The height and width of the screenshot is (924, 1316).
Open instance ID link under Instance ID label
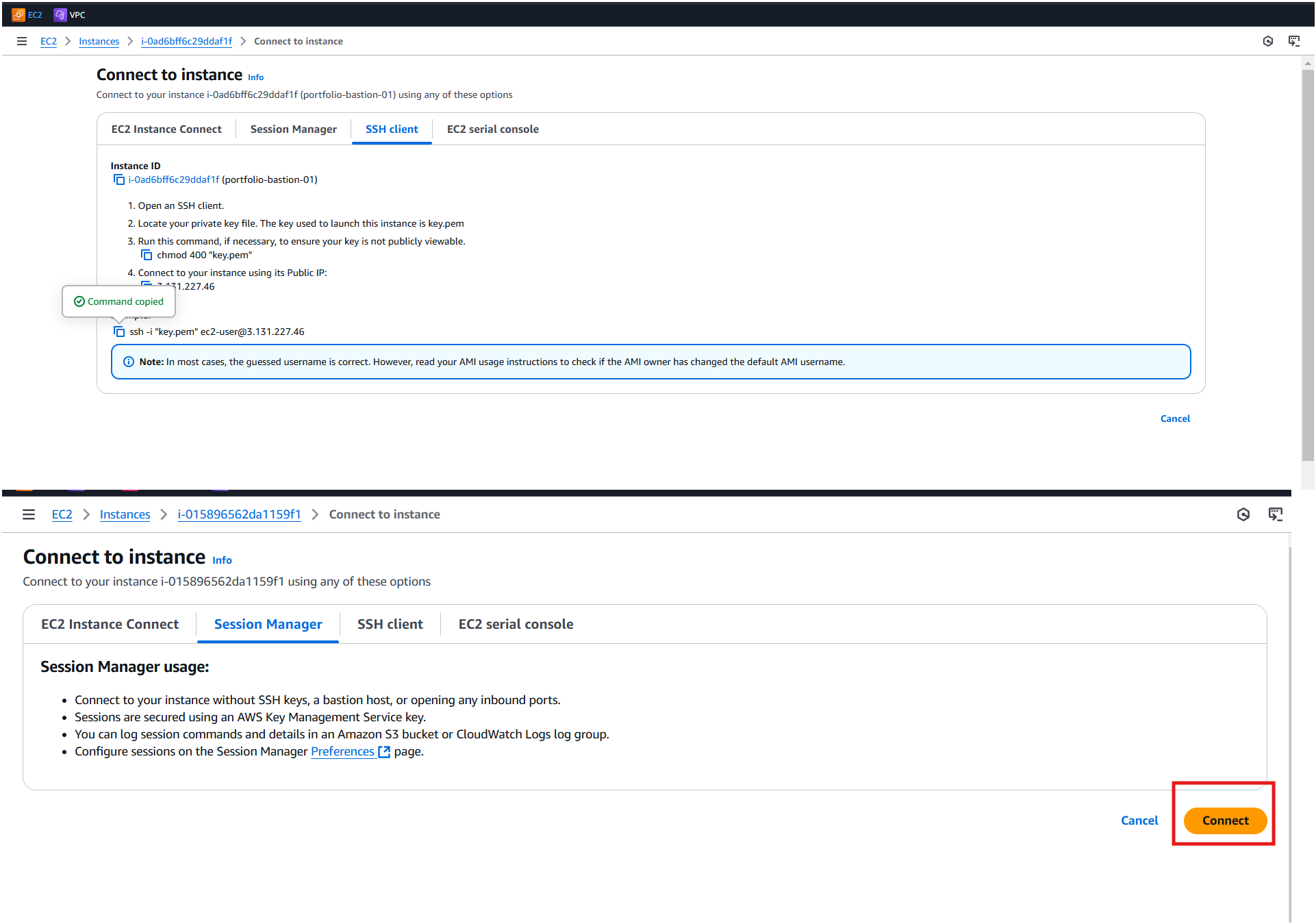click(x=174, y=179)
